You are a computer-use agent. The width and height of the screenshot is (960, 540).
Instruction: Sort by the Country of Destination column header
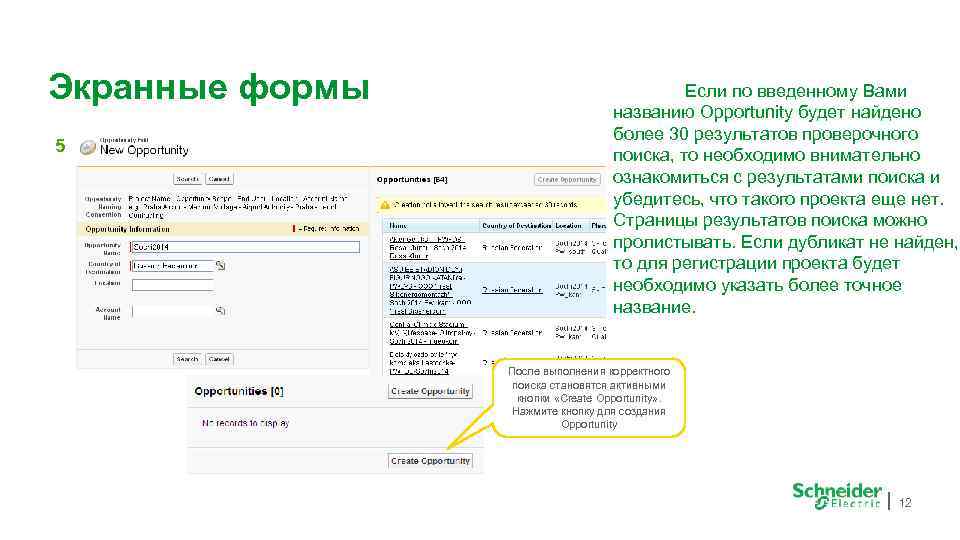coord(516,225)
